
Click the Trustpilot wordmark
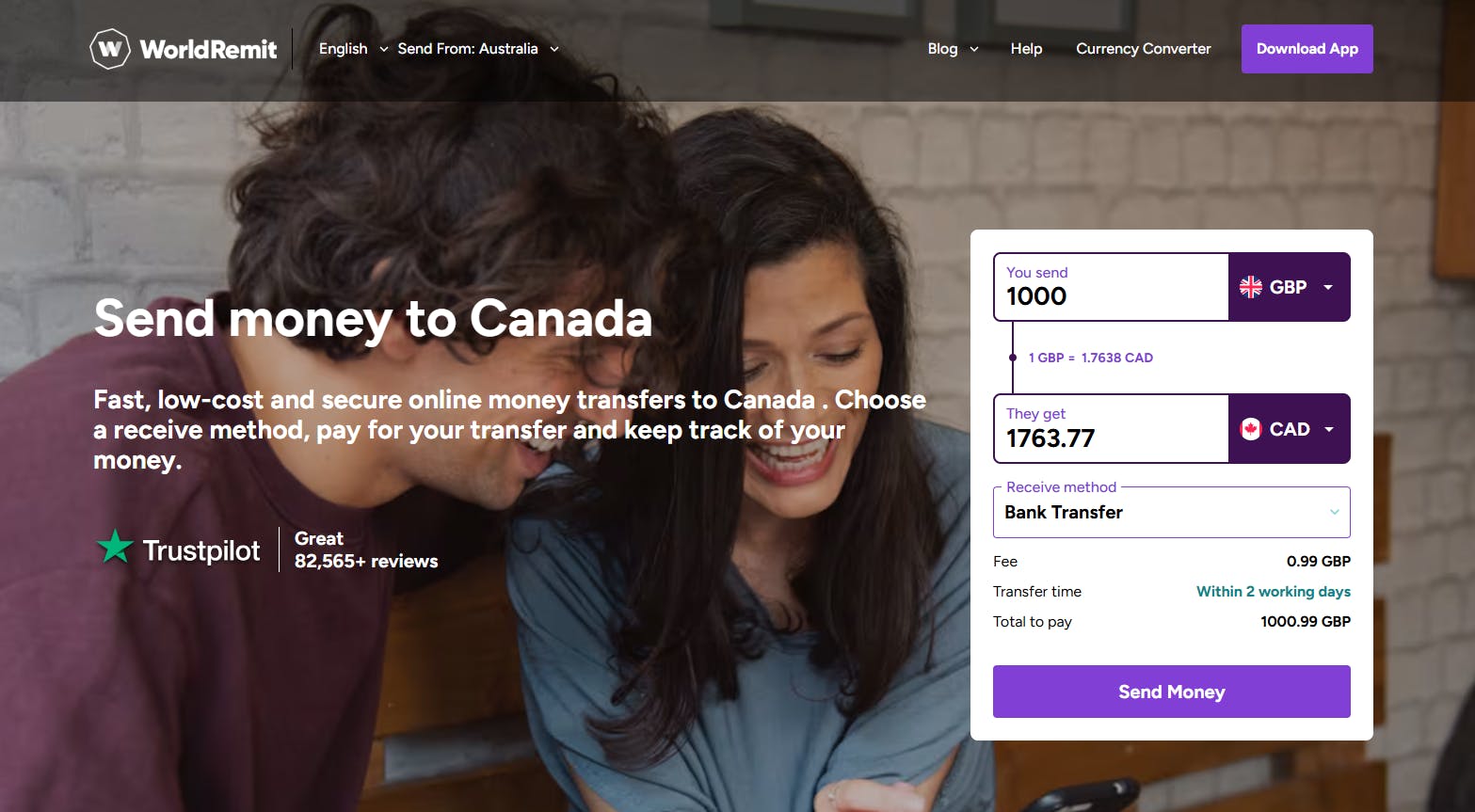201,550
